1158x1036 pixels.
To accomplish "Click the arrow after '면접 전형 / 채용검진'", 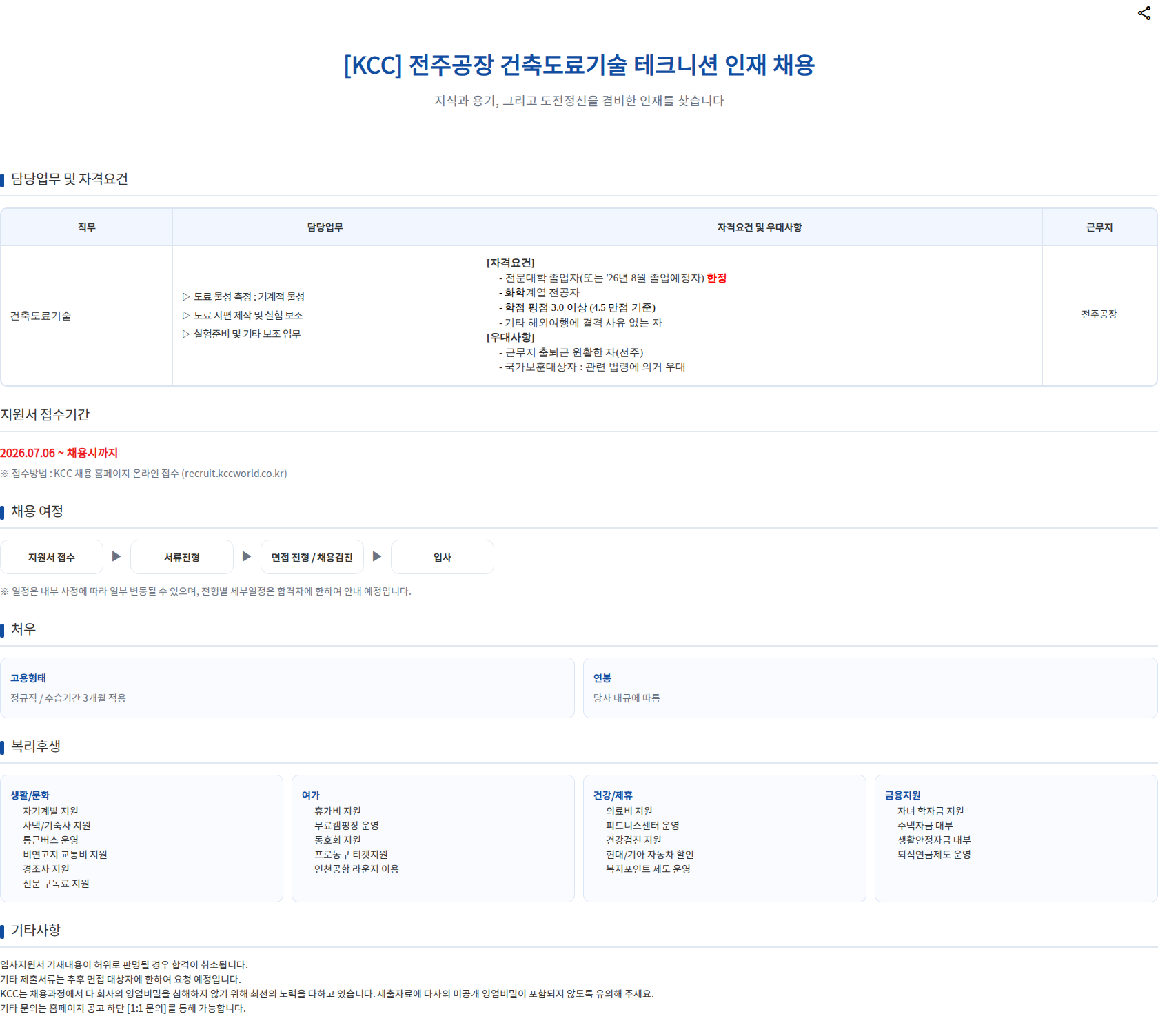I will pos(377,556).
